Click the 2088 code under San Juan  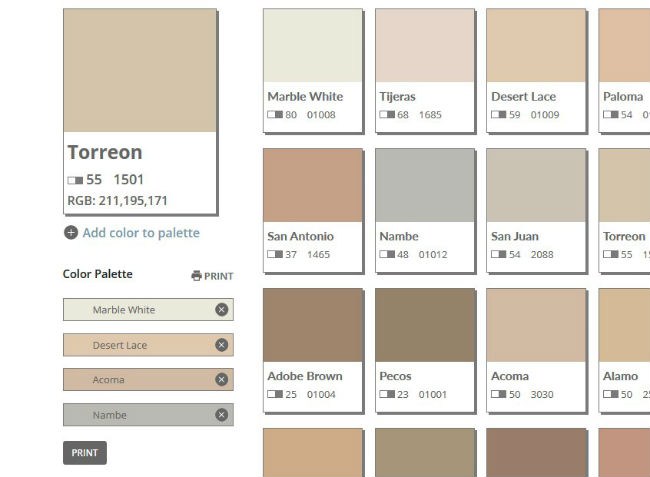coord(542,254)
